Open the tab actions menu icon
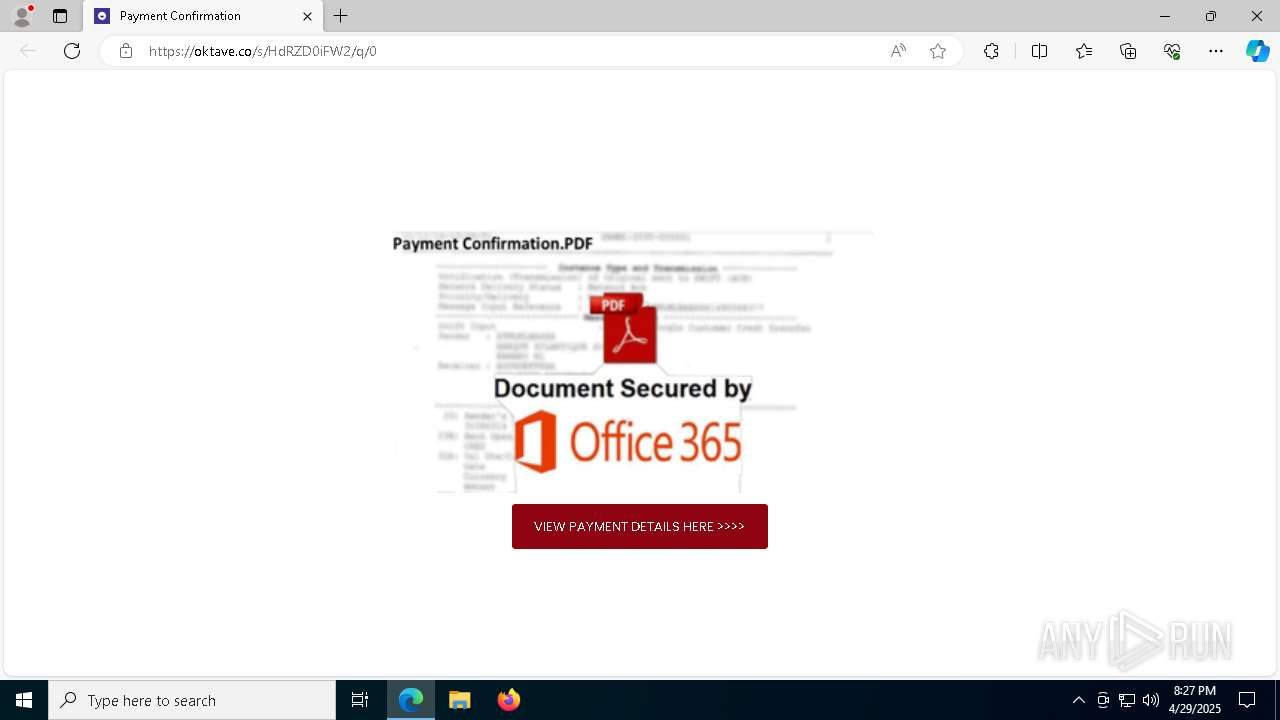Screen dimensions: 1280x720 click(x=60, y=16)
